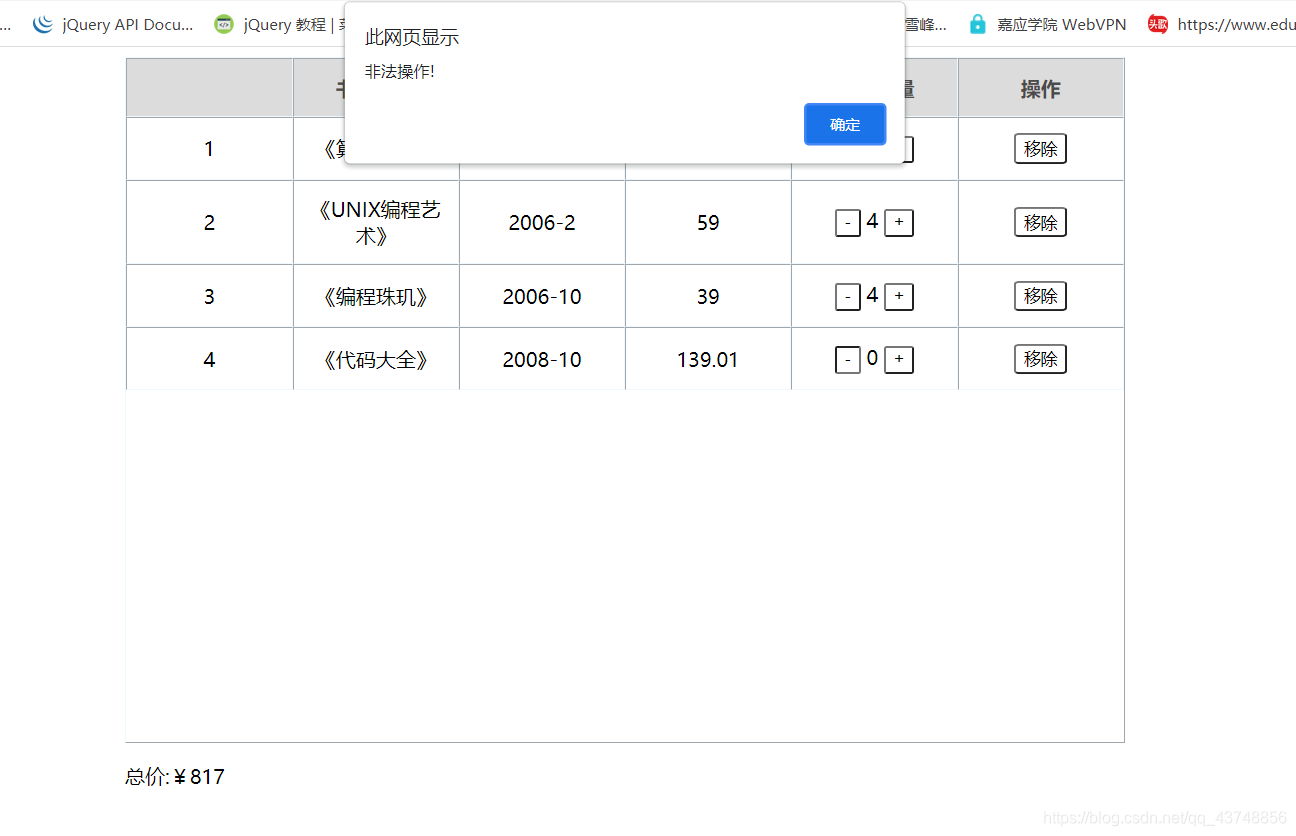This screenshot has height=836, width=1296.
Task: Click the 此网页显示 dialog title
Action: click(412, 38)
